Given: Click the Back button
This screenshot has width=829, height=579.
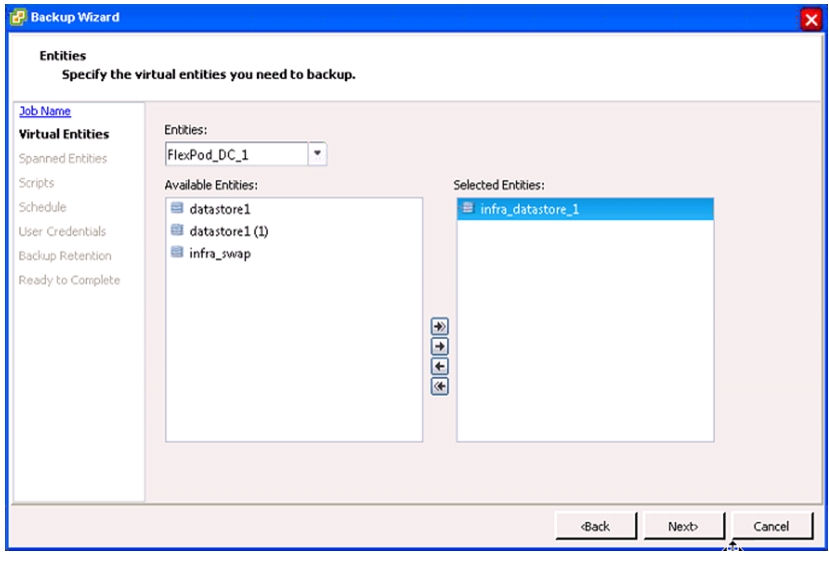Looking at the screenshot, I should (596, 526).
